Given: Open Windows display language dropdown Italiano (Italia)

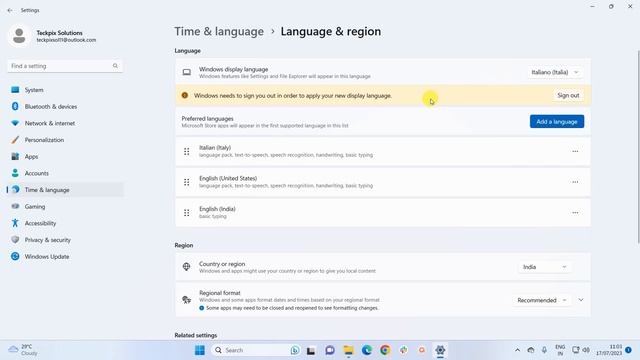Looking at the screenshot, I should (x=555, y=72).
